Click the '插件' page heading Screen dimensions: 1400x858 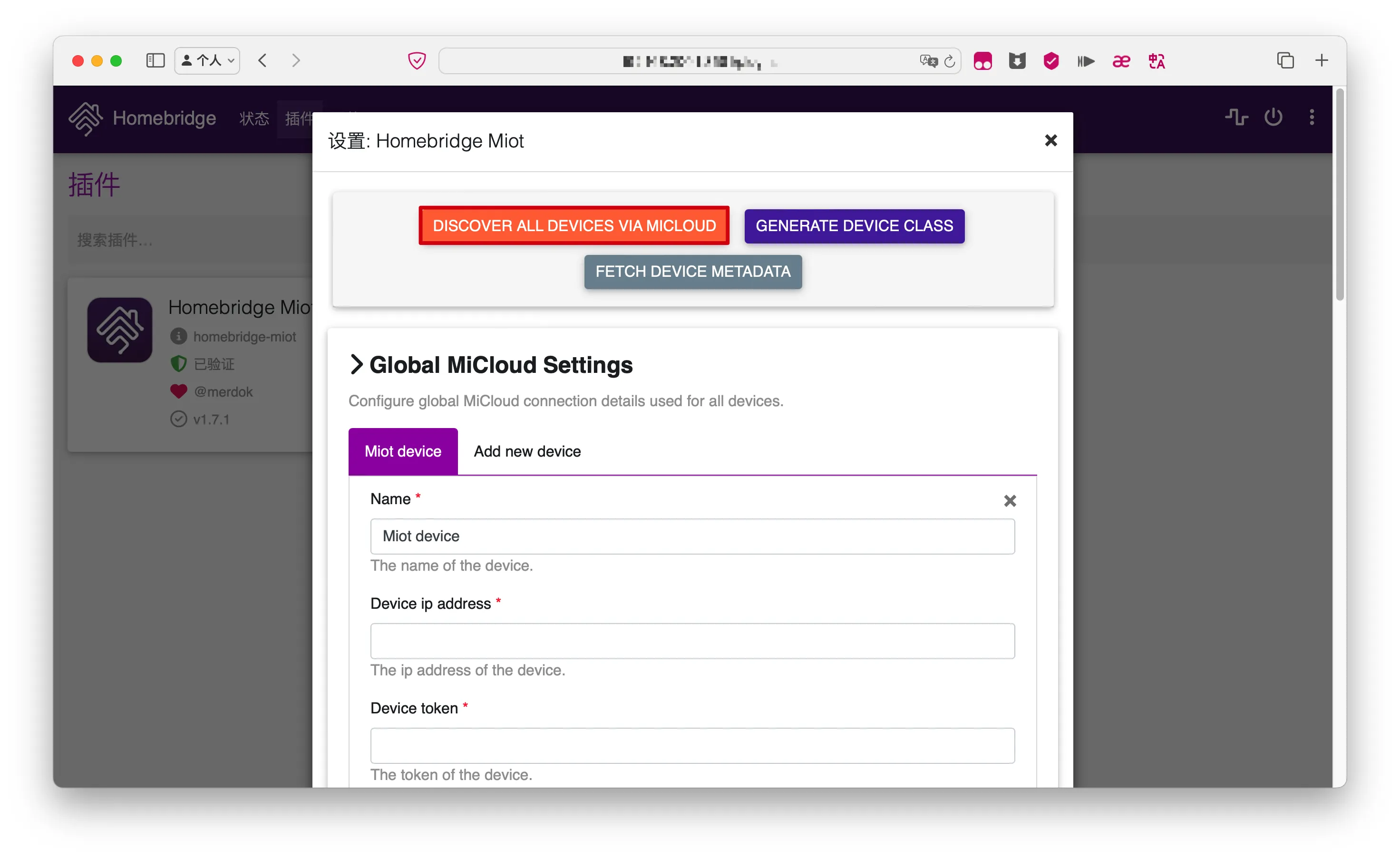pos(94,185)
